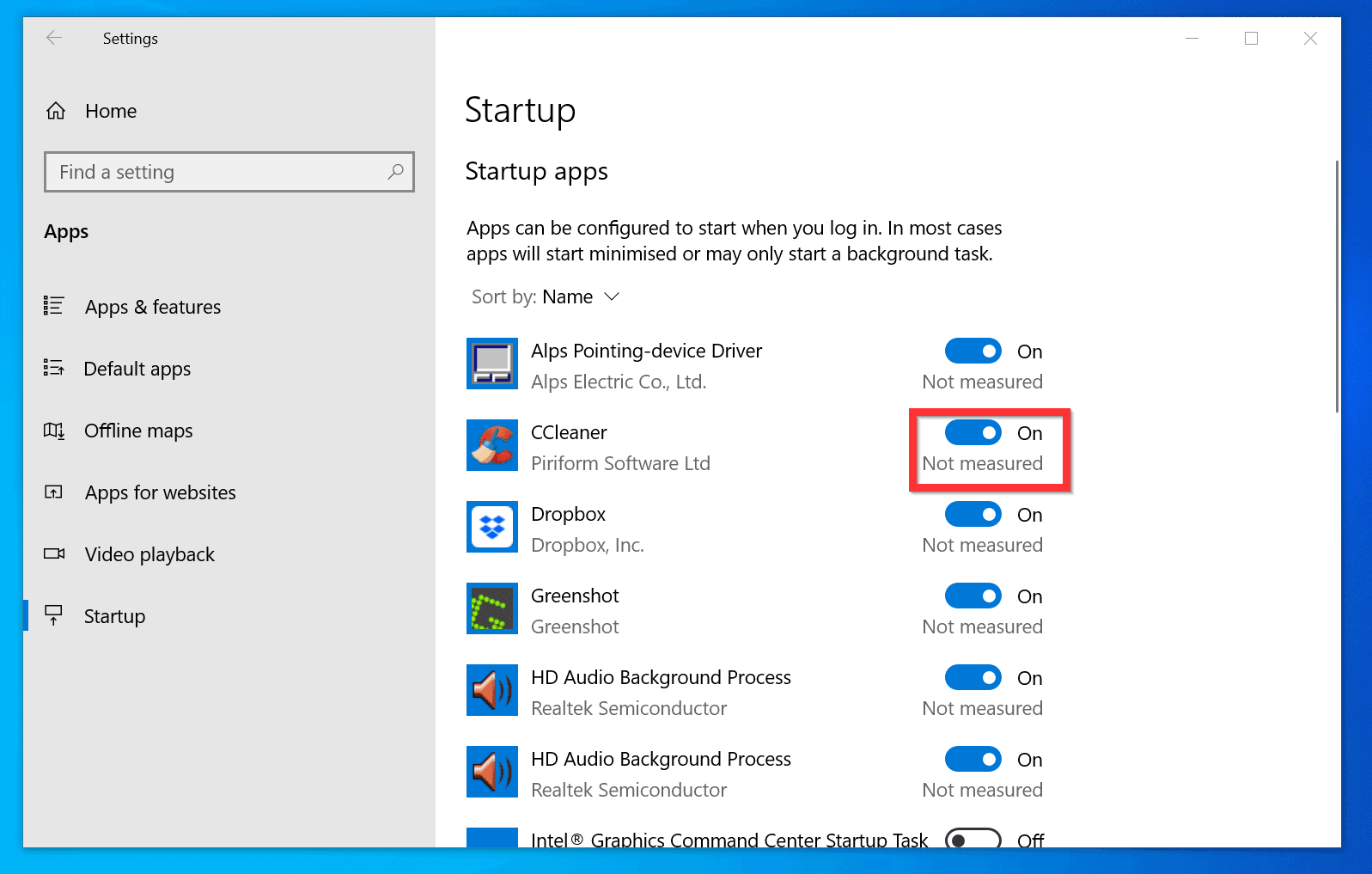Click the Alps Pointing-device Driver icon
The width and height of the screenshot is (1372, 874).
492,364
